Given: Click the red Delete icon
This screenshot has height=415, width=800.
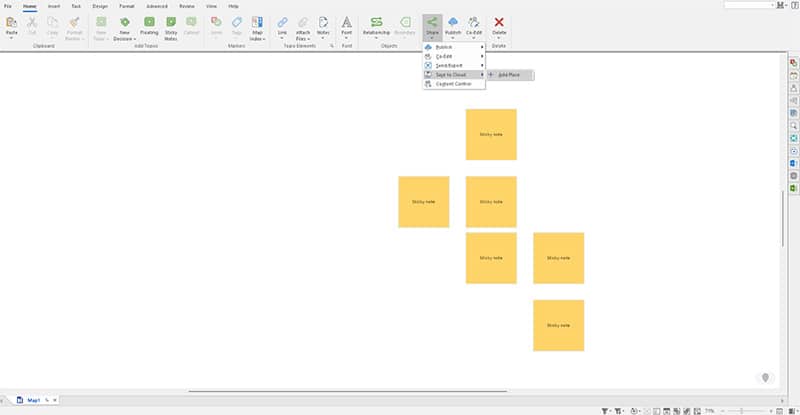Looking at the screenshot, I should tap(499, 22).
